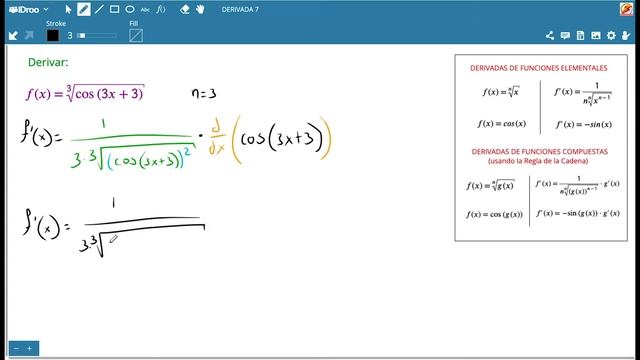Zoom out with the minus button

click(16, 348)
